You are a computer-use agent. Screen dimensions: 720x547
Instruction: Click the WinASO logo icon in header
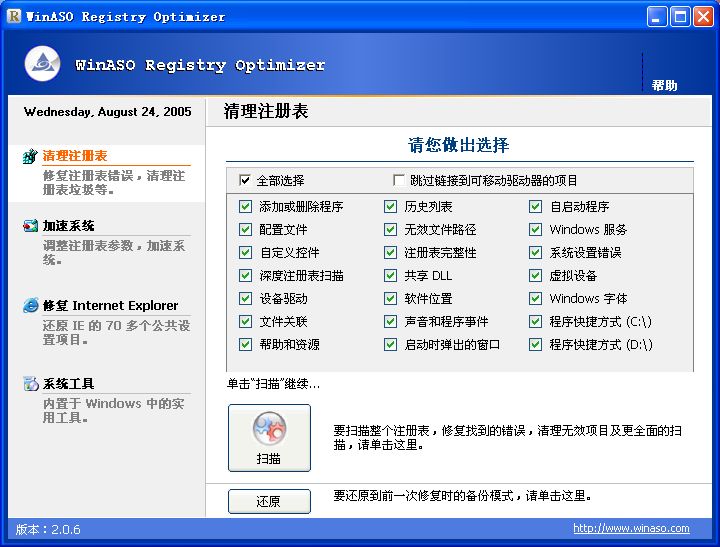tap(42, 64)
